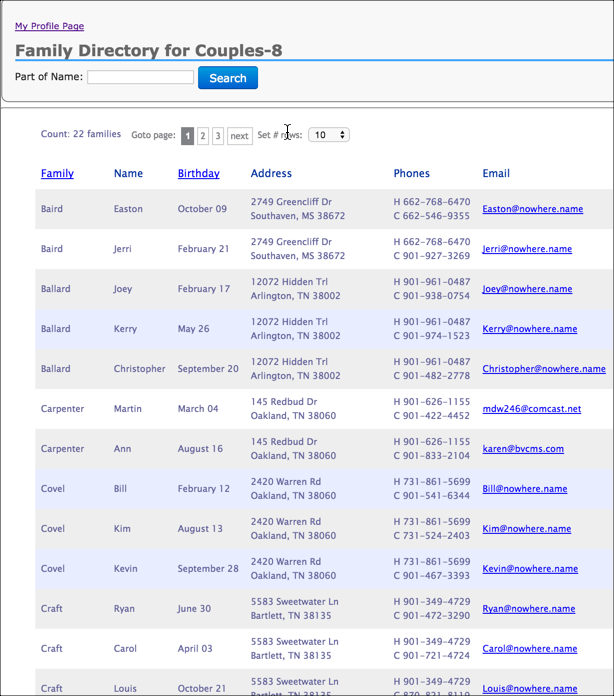Screen dimensions: 614x696
Task: Select the name Ann in Carpenter row
Action: 123,448
